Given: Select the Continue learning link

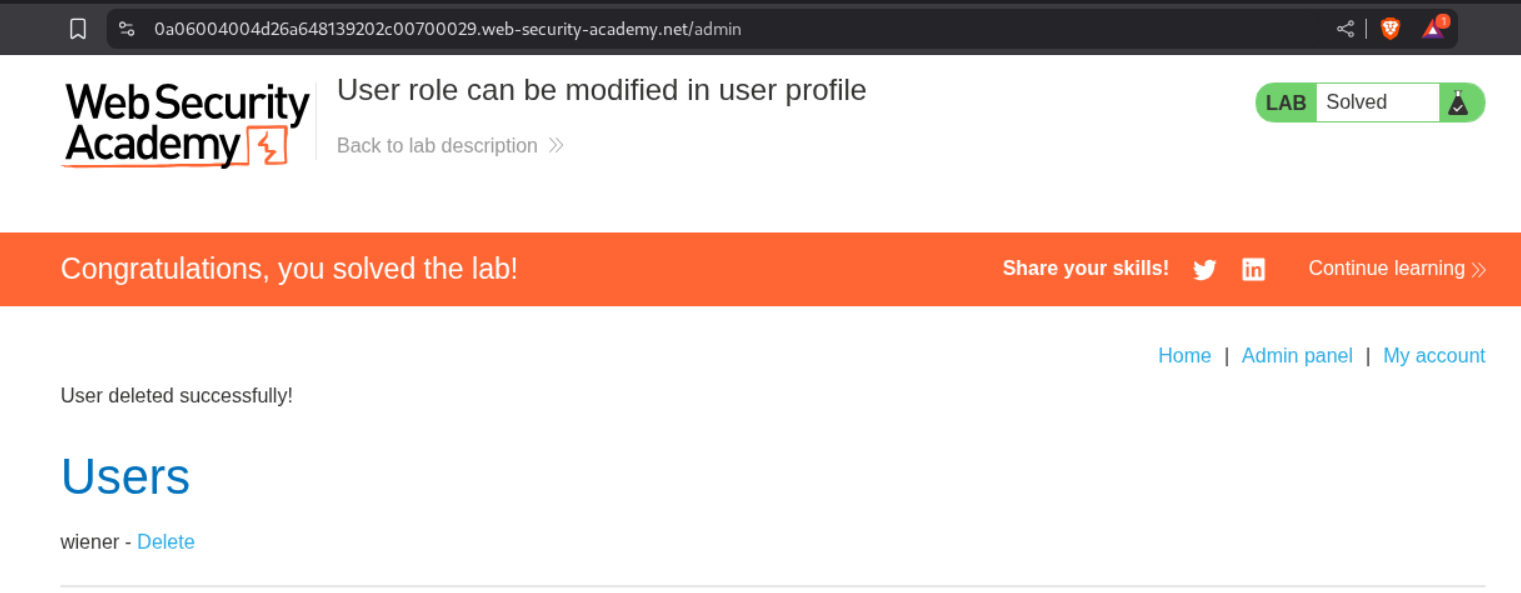Looking at the screenshot, I should click(x=1386, y=268).
